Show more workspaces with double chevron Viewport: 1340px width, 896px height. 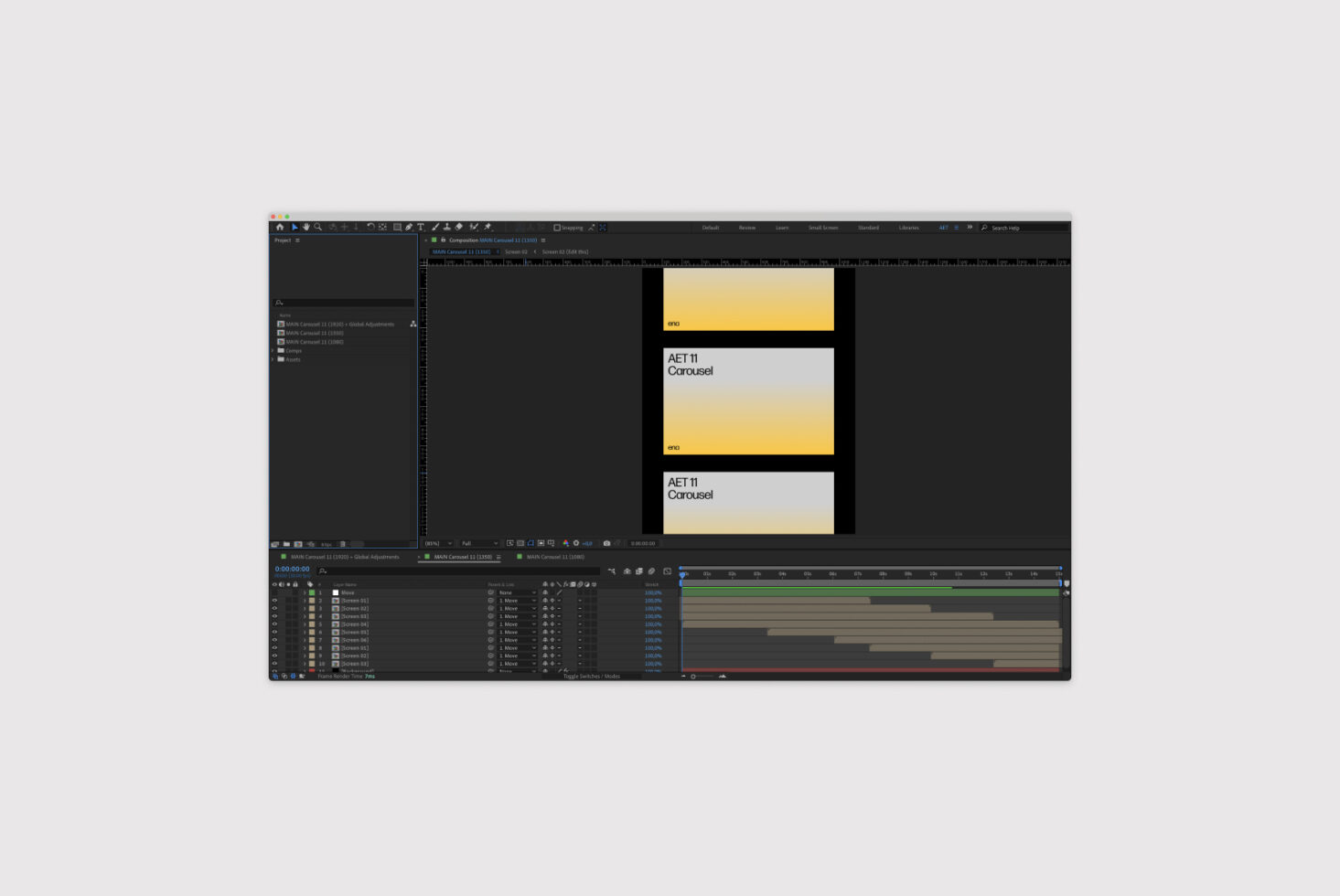click(x=970, y=227)
